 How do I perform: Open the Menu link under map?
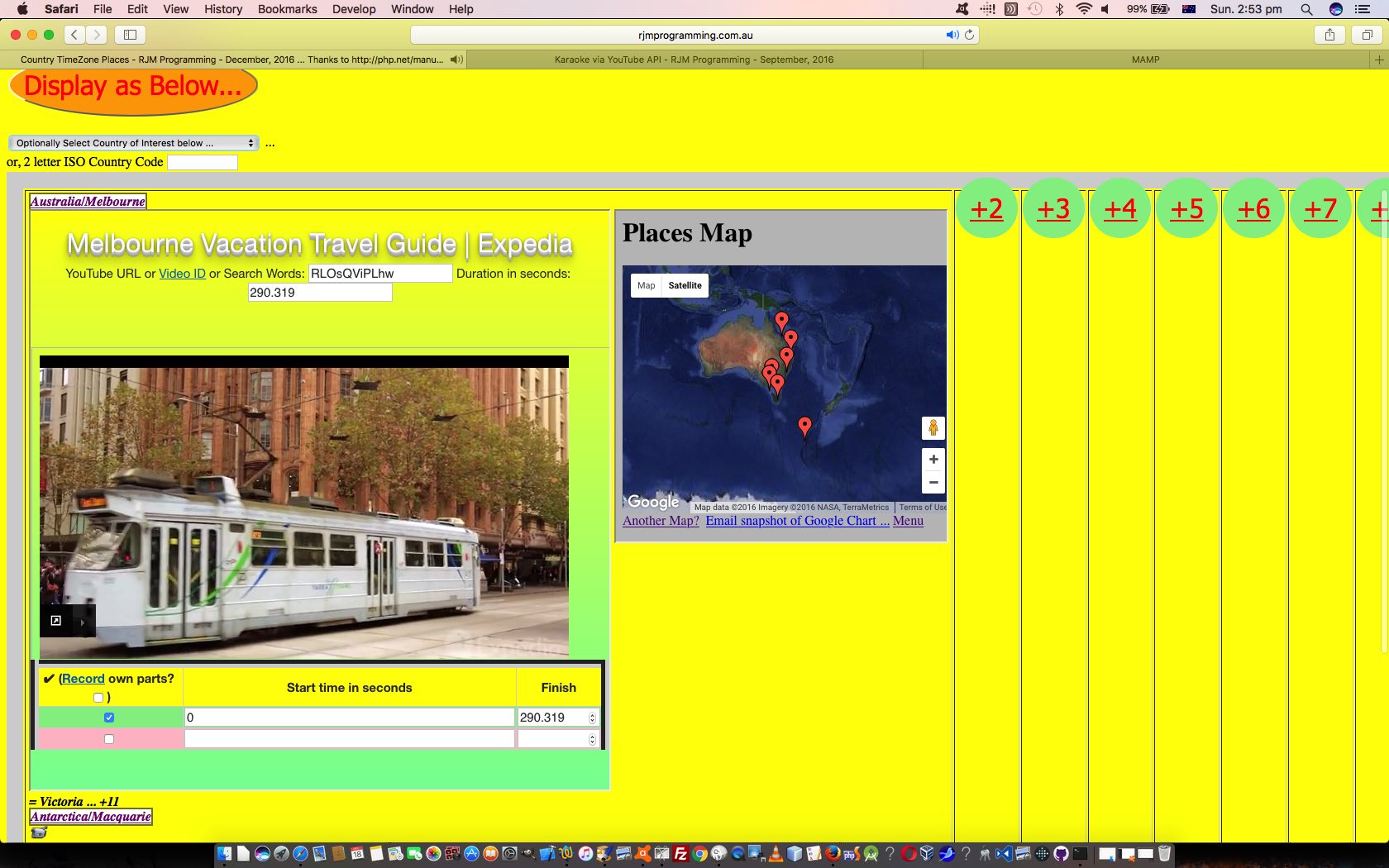coord(908,521)
